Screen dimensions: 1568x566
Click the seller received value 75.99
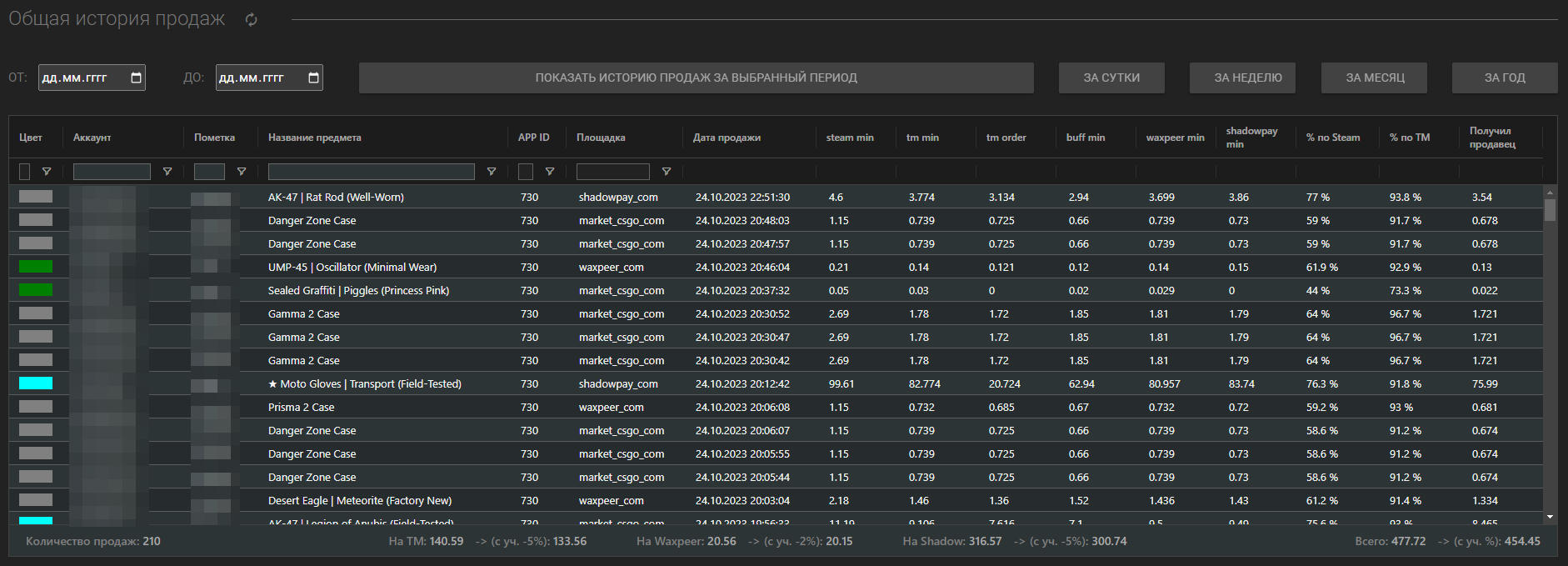pyautogui.click(x=1485, y=384)
